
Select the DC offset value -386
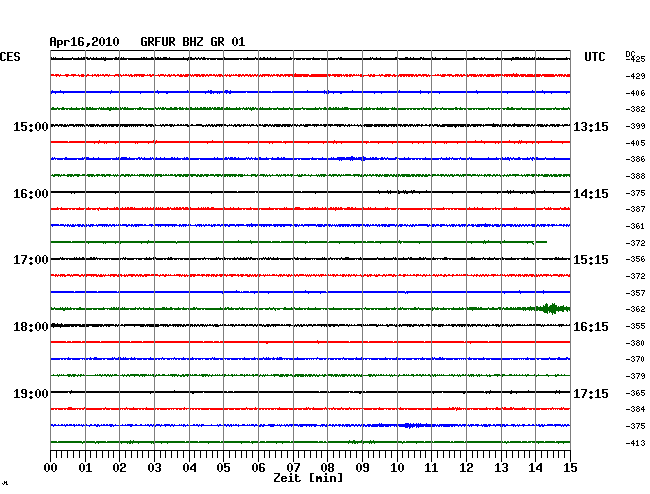click(635, 159)
